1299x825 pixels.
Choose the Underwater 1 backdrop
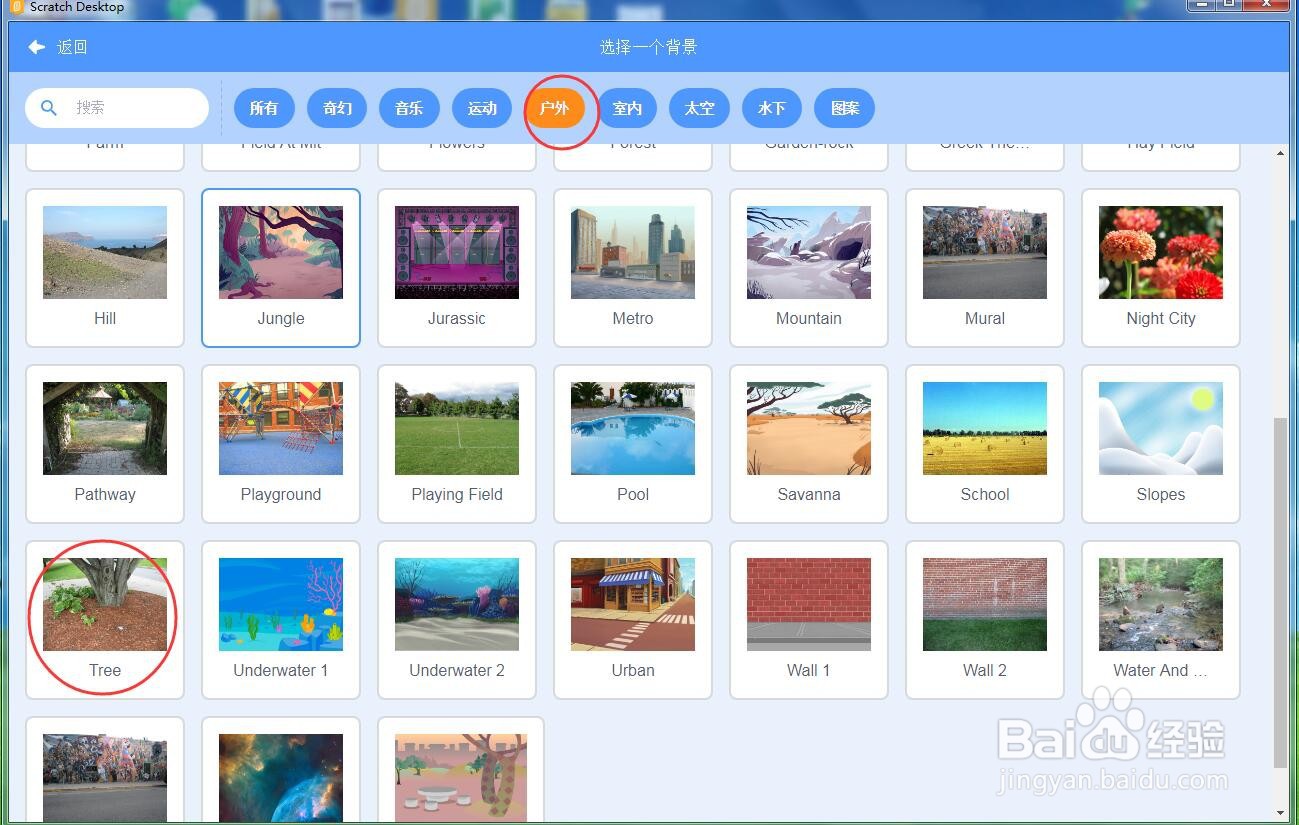[281, 620]
